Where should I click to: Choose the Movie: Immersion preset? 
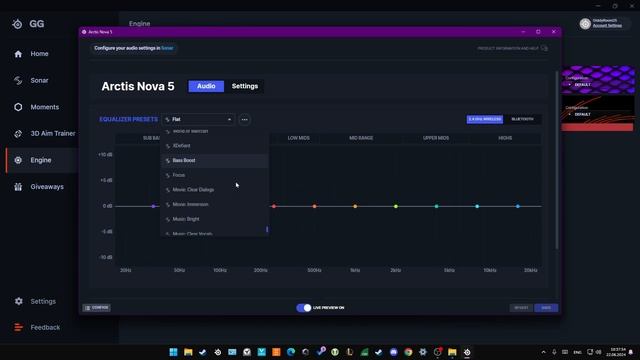[214, 204]
